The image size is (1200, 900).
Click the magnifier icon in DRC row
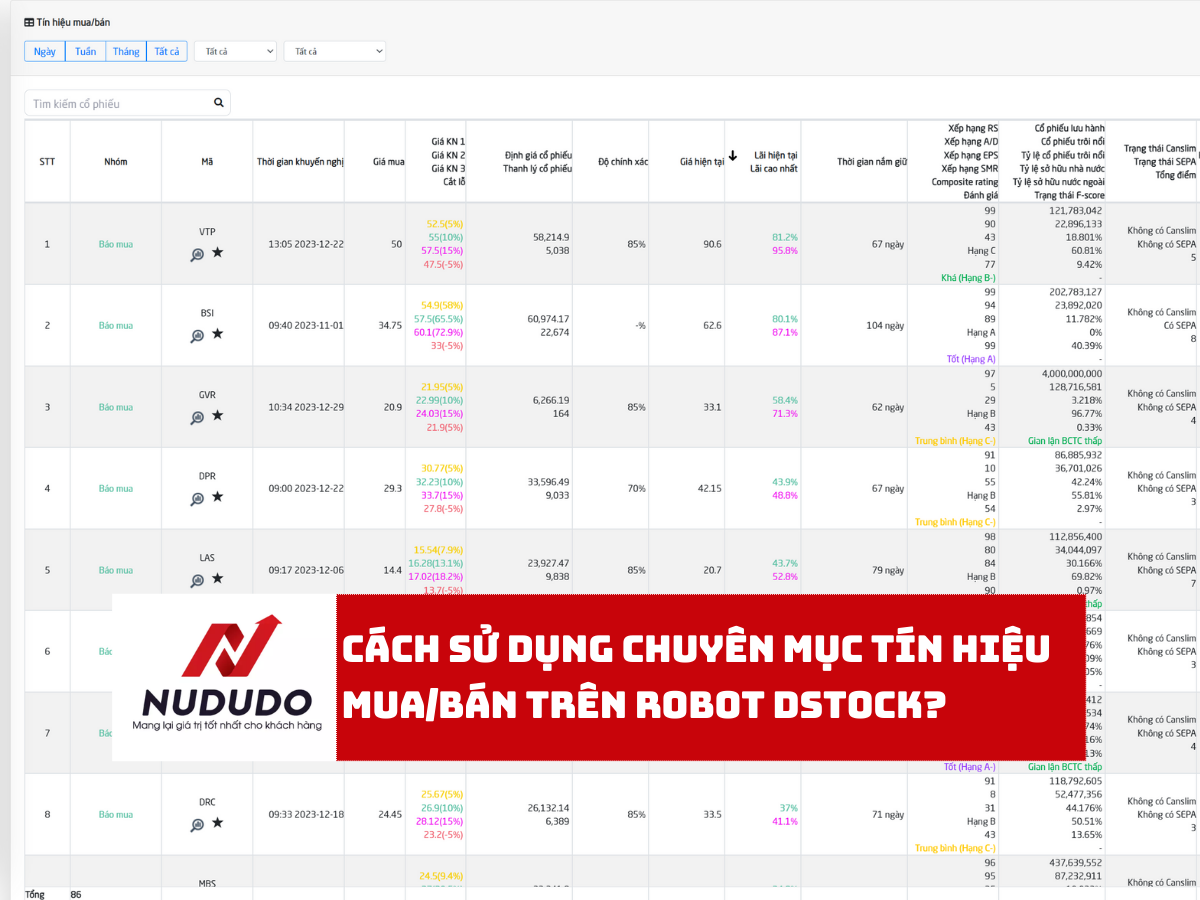tap(197, 824)
